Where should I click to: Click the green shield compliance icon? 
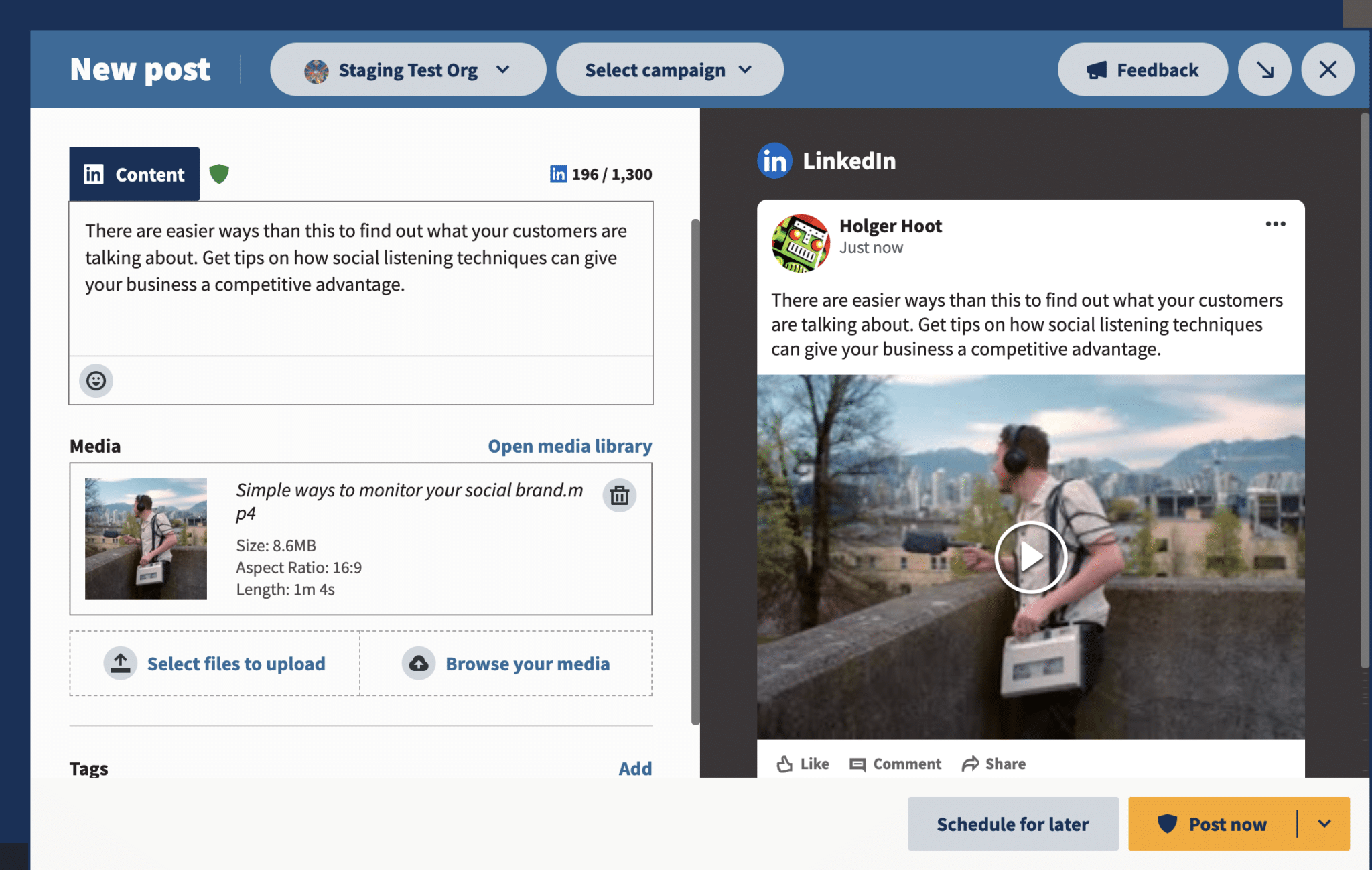pos(220,173)
